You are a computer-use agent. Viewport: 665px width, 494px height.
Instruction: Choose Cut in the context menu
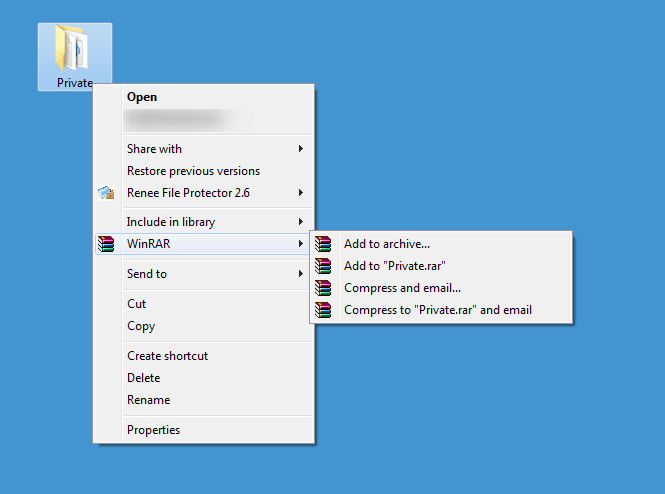(x=137, y=304)
